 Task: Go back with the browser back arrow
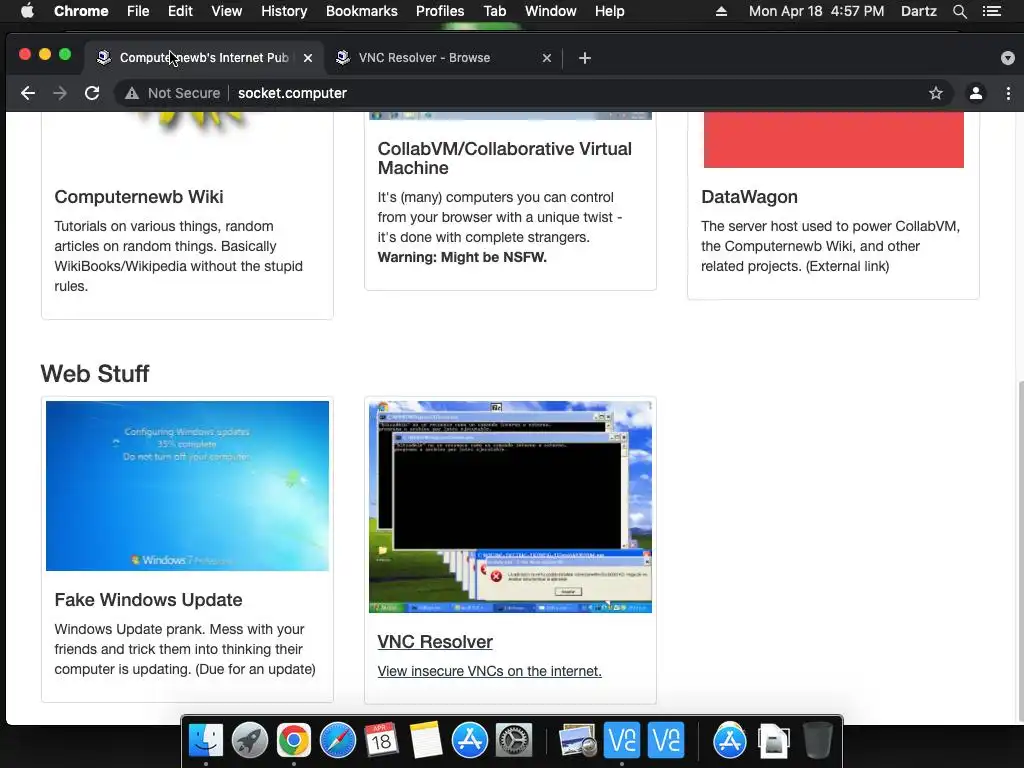pos(27,93)
